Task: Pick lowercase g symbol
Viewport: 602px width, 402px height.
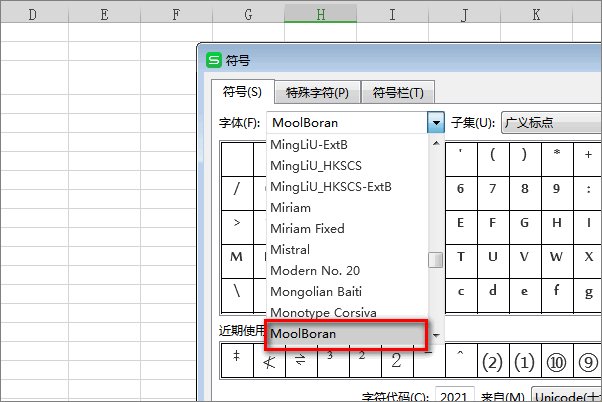Action: [x=588, y=295]
